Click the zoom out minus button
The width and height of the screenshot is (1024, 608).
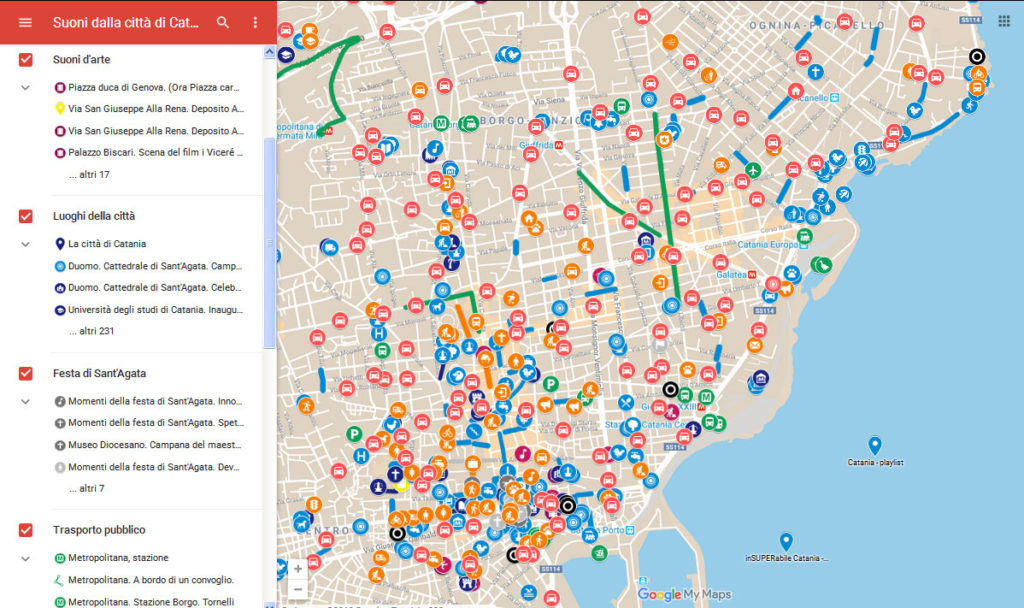[x=297, y=589]
